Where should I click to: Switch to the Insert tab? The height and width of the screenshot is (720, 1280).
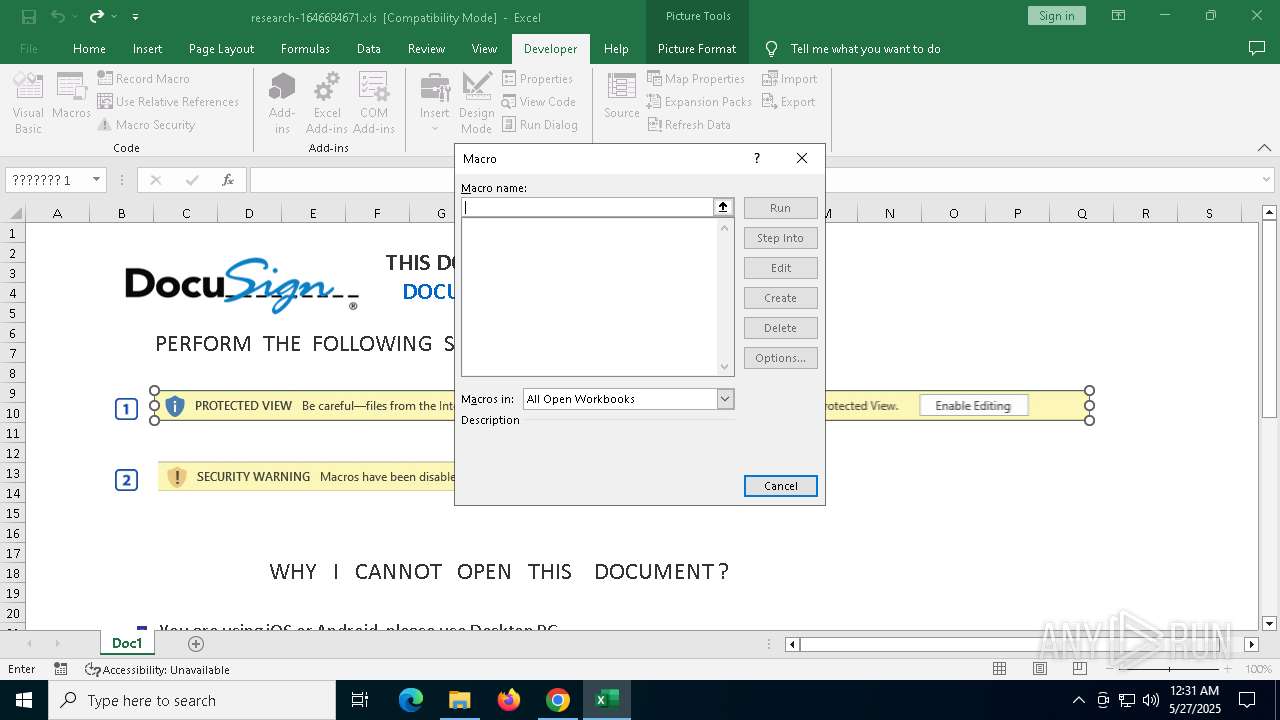[147, 48]
